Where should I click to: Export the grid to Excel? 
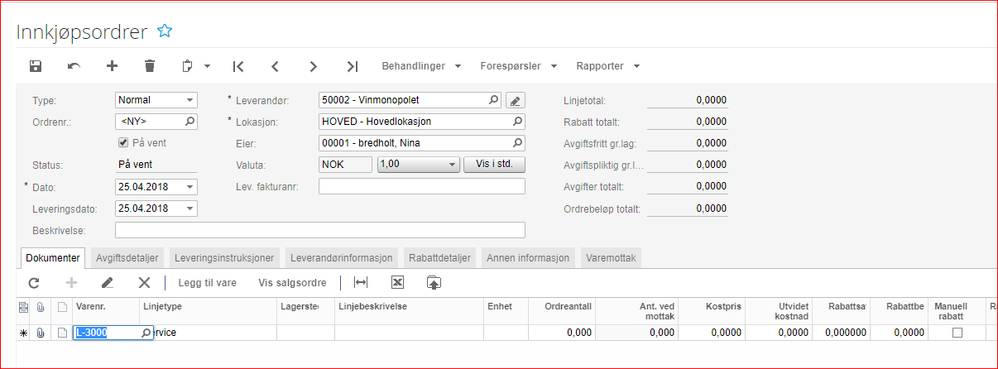(x=398, y=283)
